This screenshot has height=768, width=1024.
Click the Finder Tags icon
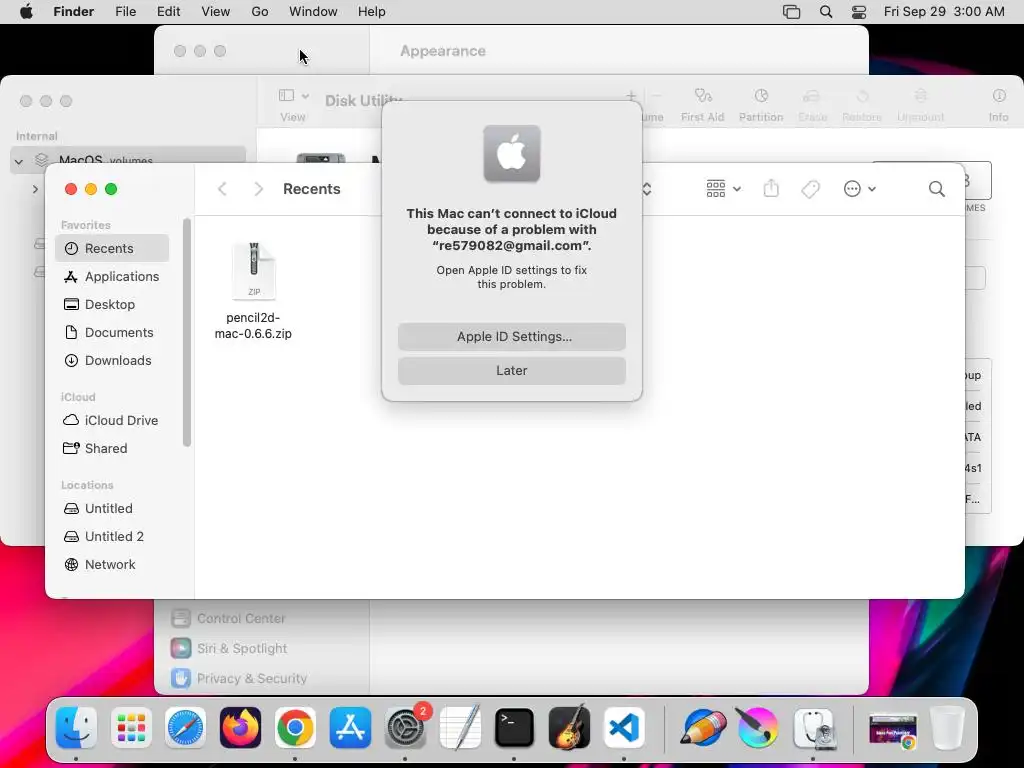point(810,189)
